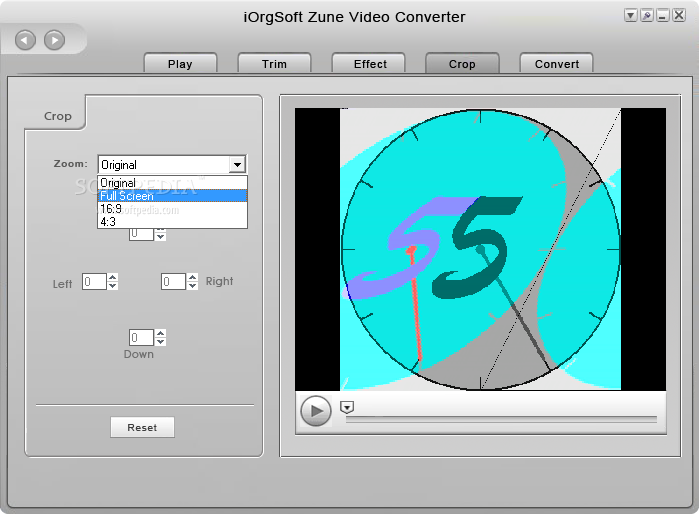Minimize the iOrgSoft window
Screen dimensions: 699x514
point(662,16)
